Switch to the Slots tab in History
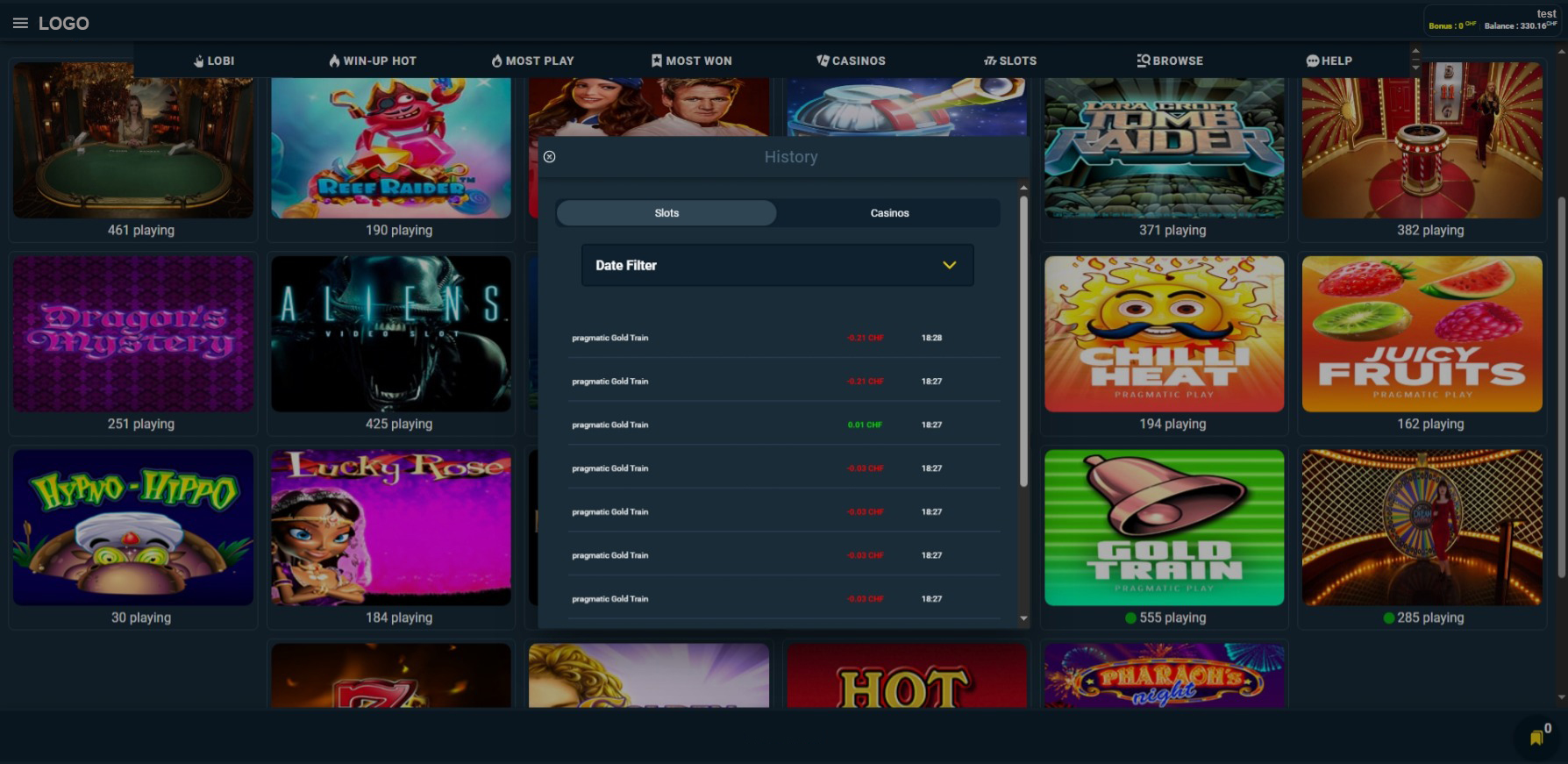 pos(666,213)
